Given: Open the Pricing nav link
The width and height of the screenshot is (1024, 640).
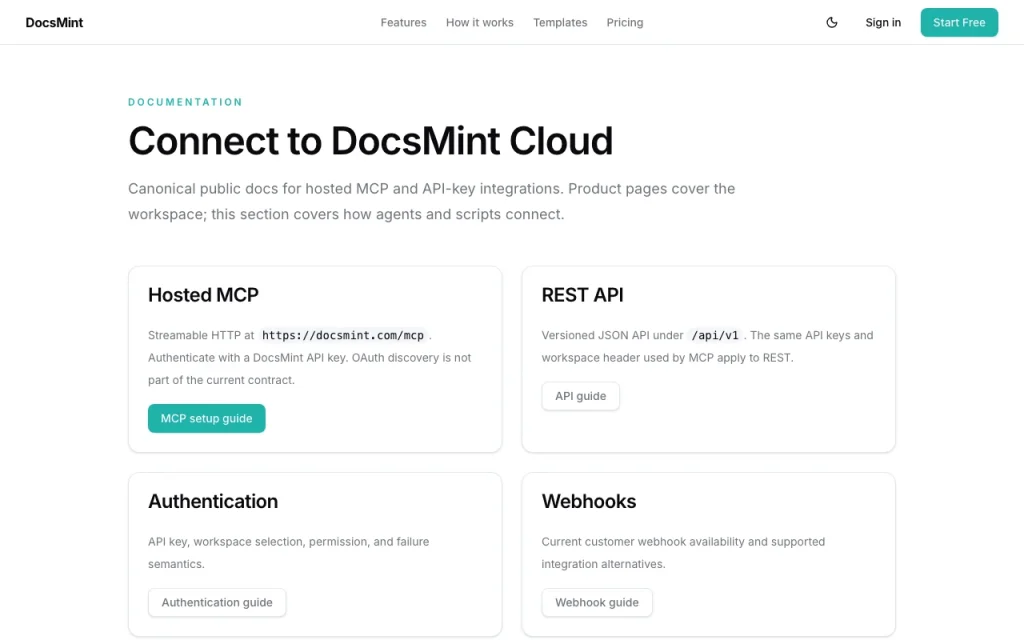Looking at the screenshot, I should pos(624,22).
